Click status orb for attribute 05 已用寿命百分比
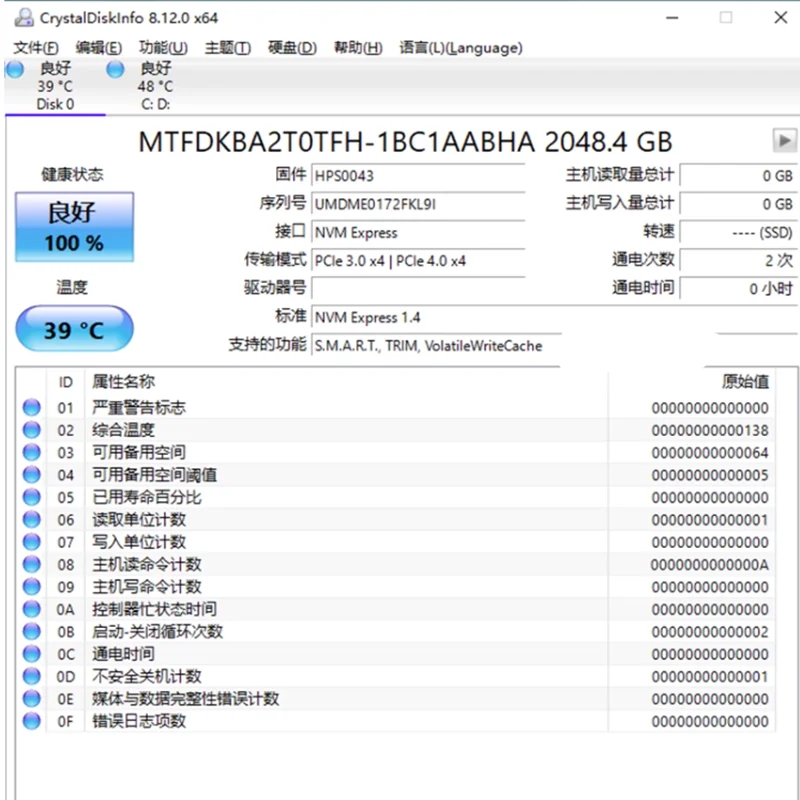800x800 pixels. coord(32,496)
